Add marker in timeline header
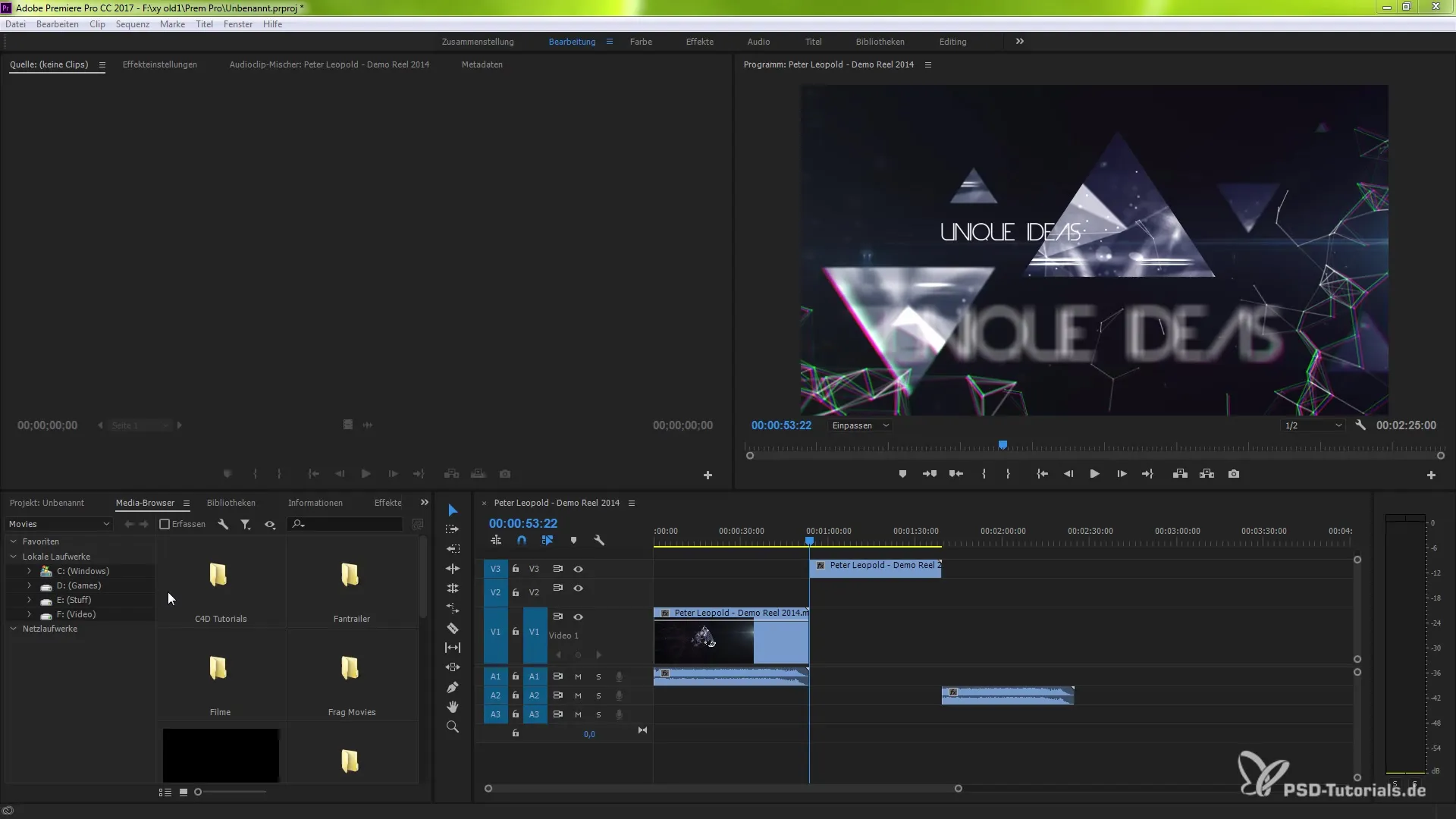Image resolution: width=1456 pixels, height=819 pixels. [x=573, y=541]
